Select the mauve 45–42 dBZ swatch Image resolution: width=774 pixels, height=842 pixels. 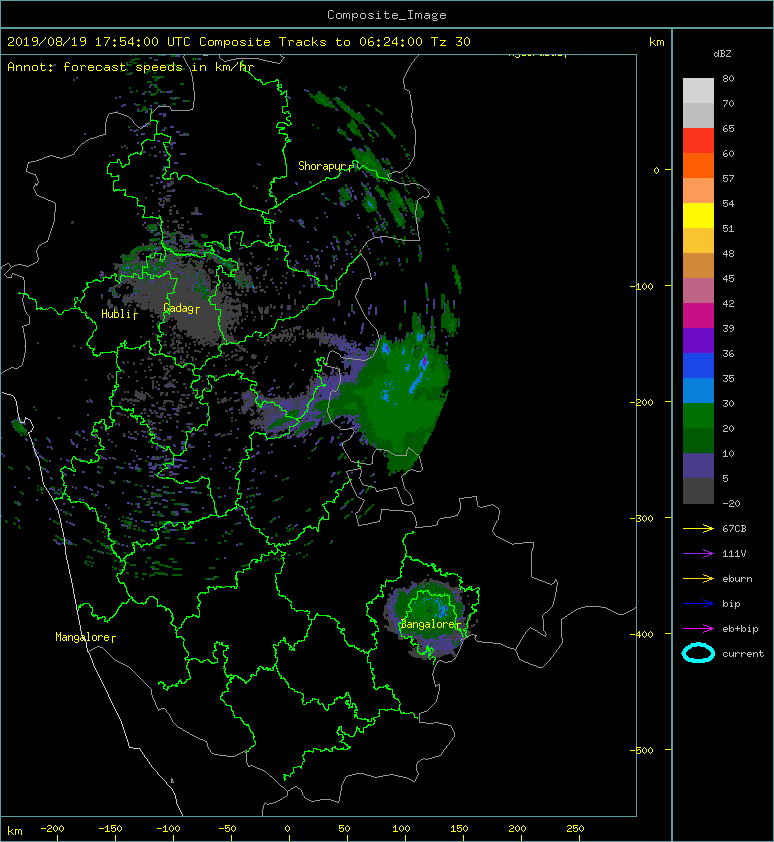(698, 291)
